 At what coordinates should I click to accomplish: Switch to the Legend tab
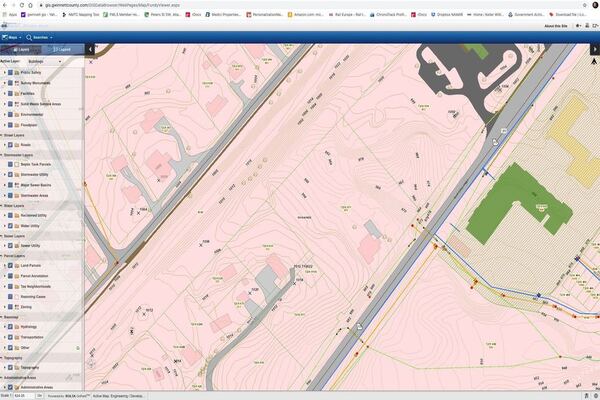pos(62,49)
